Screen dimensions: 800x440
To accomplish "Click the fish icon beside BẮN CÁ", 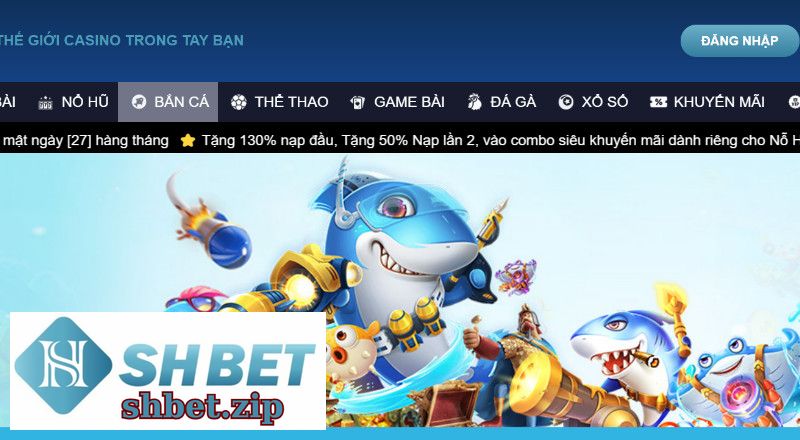I will 138,102.
